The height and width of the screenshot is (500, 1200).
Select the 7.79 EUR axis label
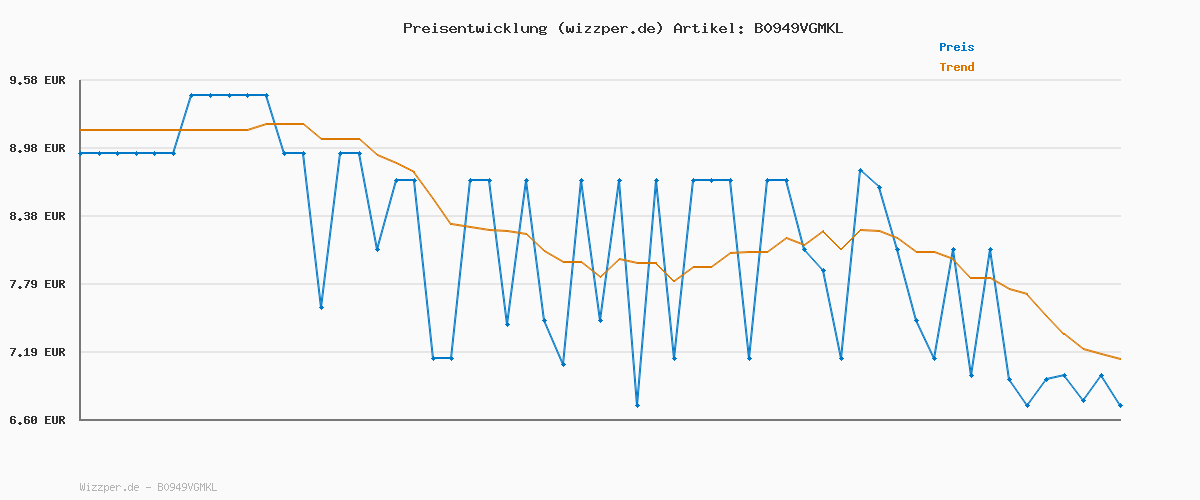pyautogui.click(x=37, y=284)
